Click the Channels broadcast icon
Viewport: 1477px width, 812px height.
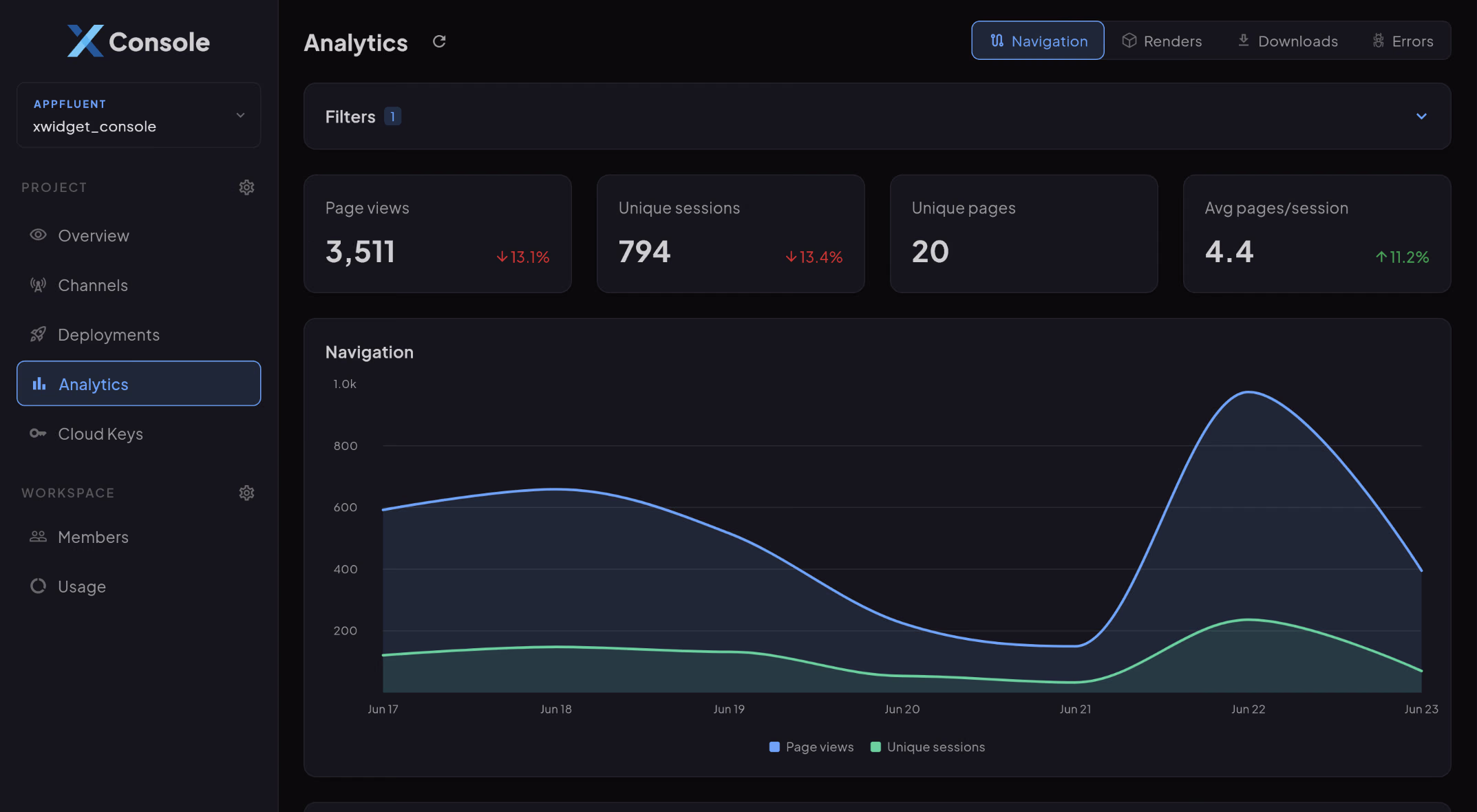point(39,284)
